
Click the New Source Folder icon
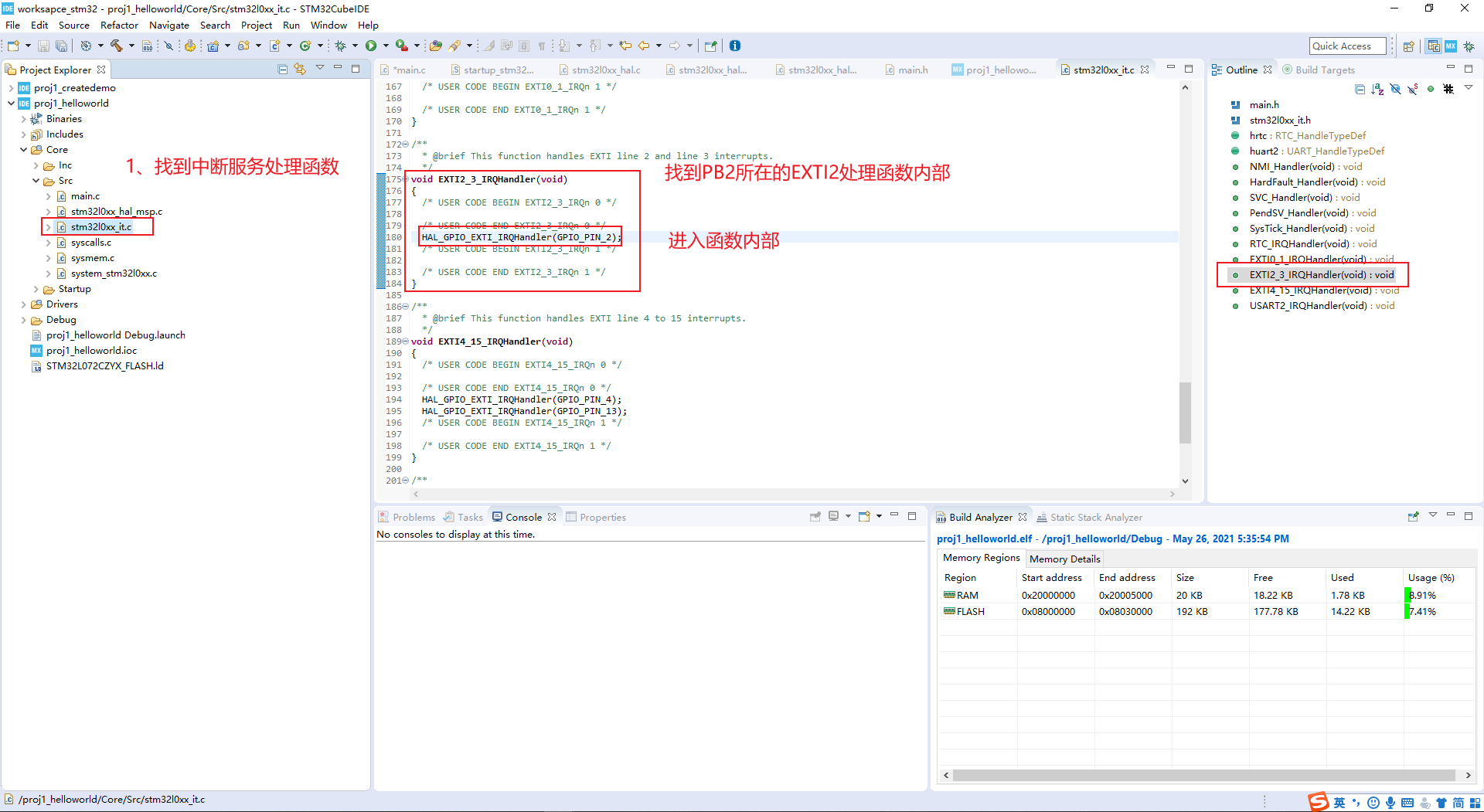(x=243, y=46)
